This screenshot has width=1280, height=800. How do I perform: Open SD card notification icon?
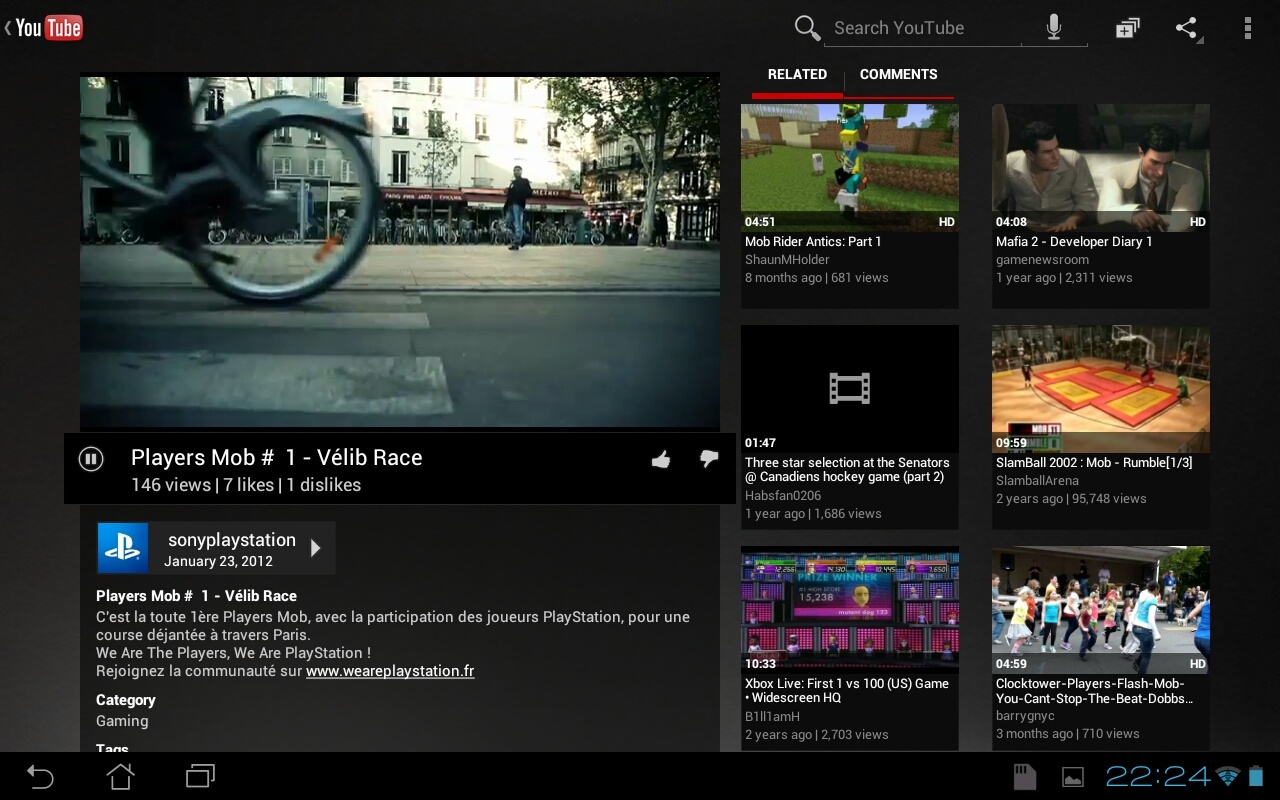coord(1023,776)
